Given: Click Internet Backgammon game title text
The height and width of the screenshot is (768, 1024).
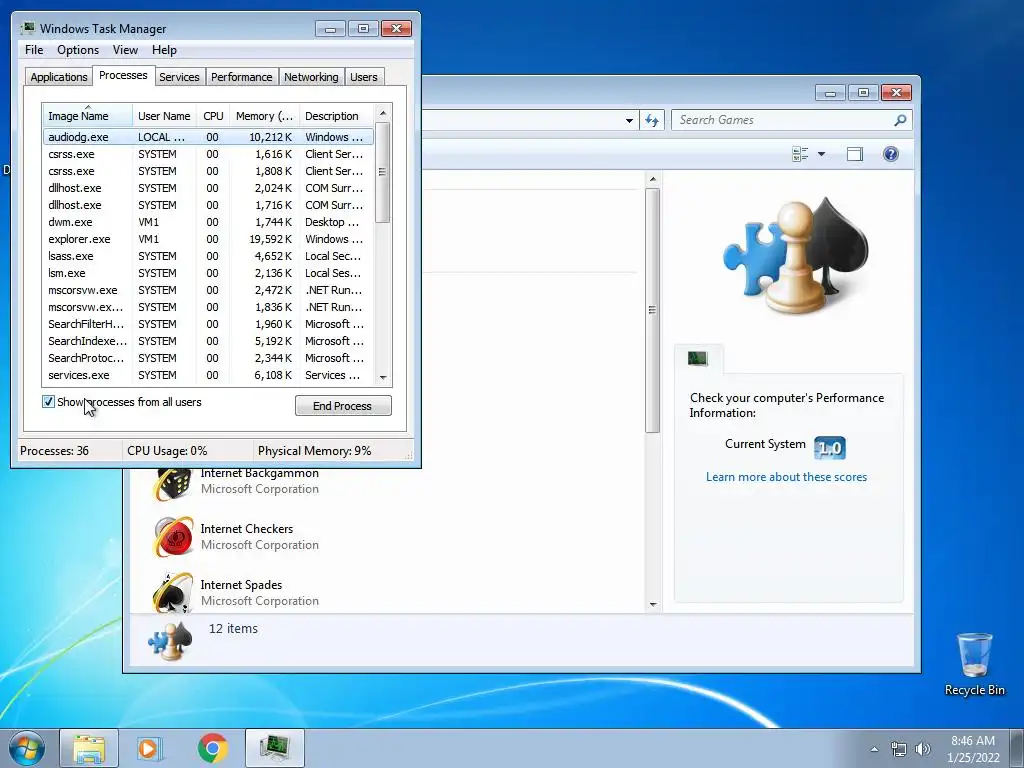Looking at the screenshot, I should (x=259, y=473).
